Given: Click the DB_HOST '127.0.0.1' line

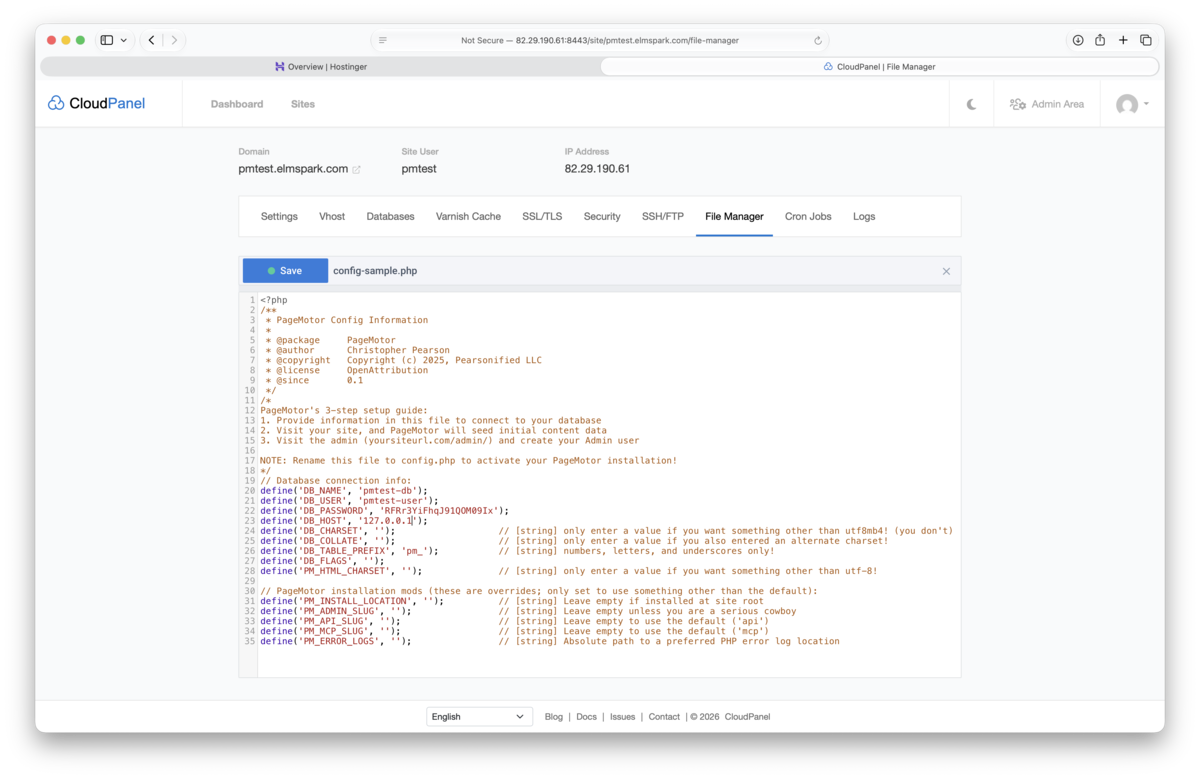Looking at the screenshot, I should pyautogui.click(x=344, y=521).
